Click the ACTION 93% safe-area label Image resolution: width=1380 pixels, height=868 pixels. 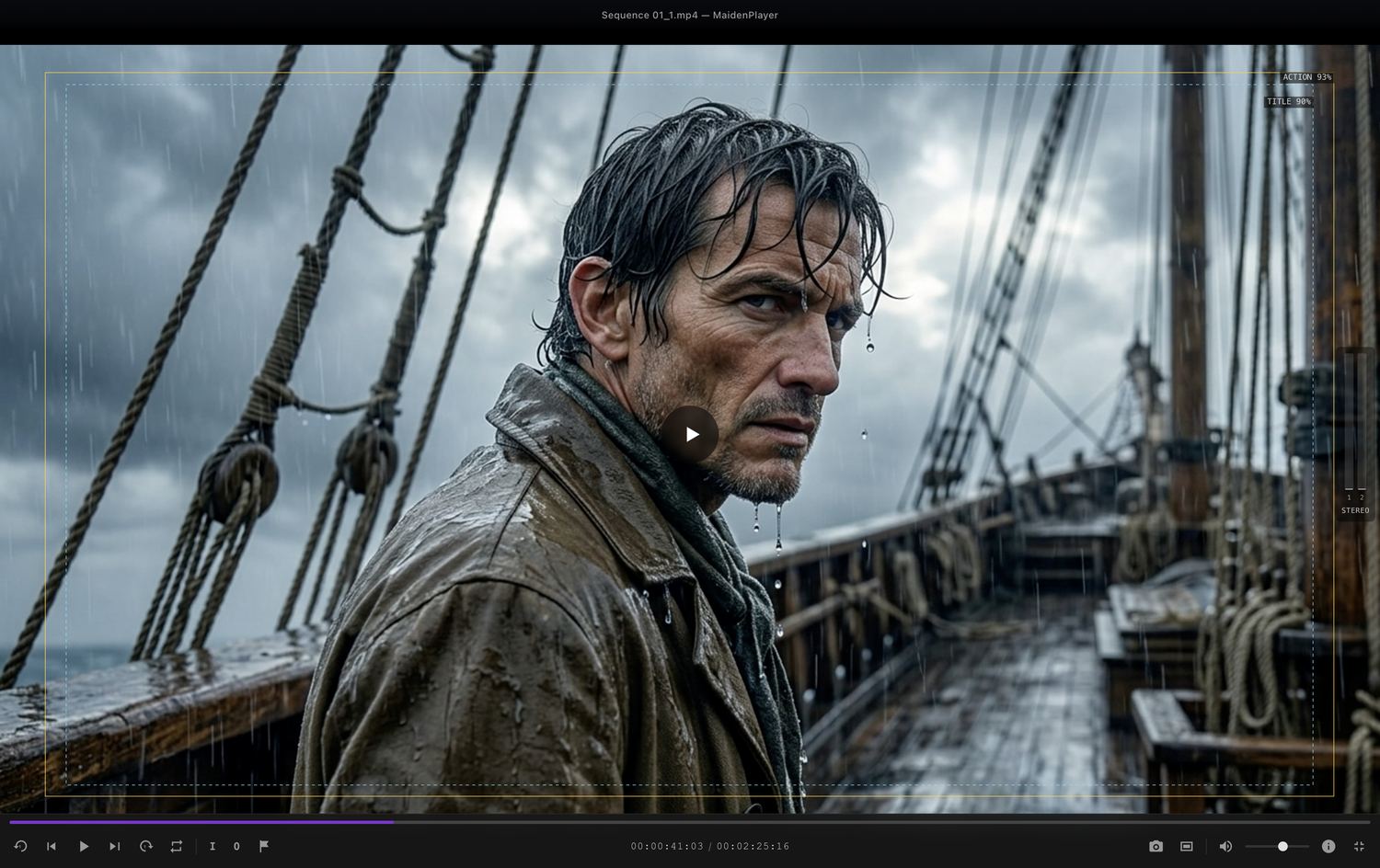tap(1306, 77)
